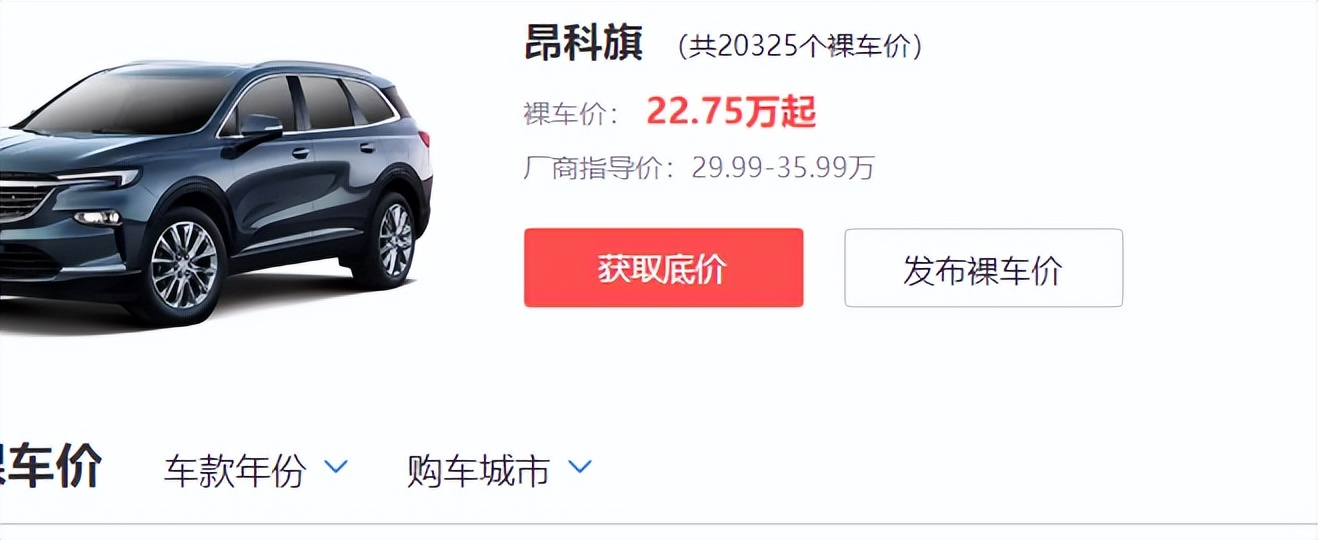Screen dimensions: 1318x540
Task: Open the 昂科旗 model title
Action: (584, 43)
